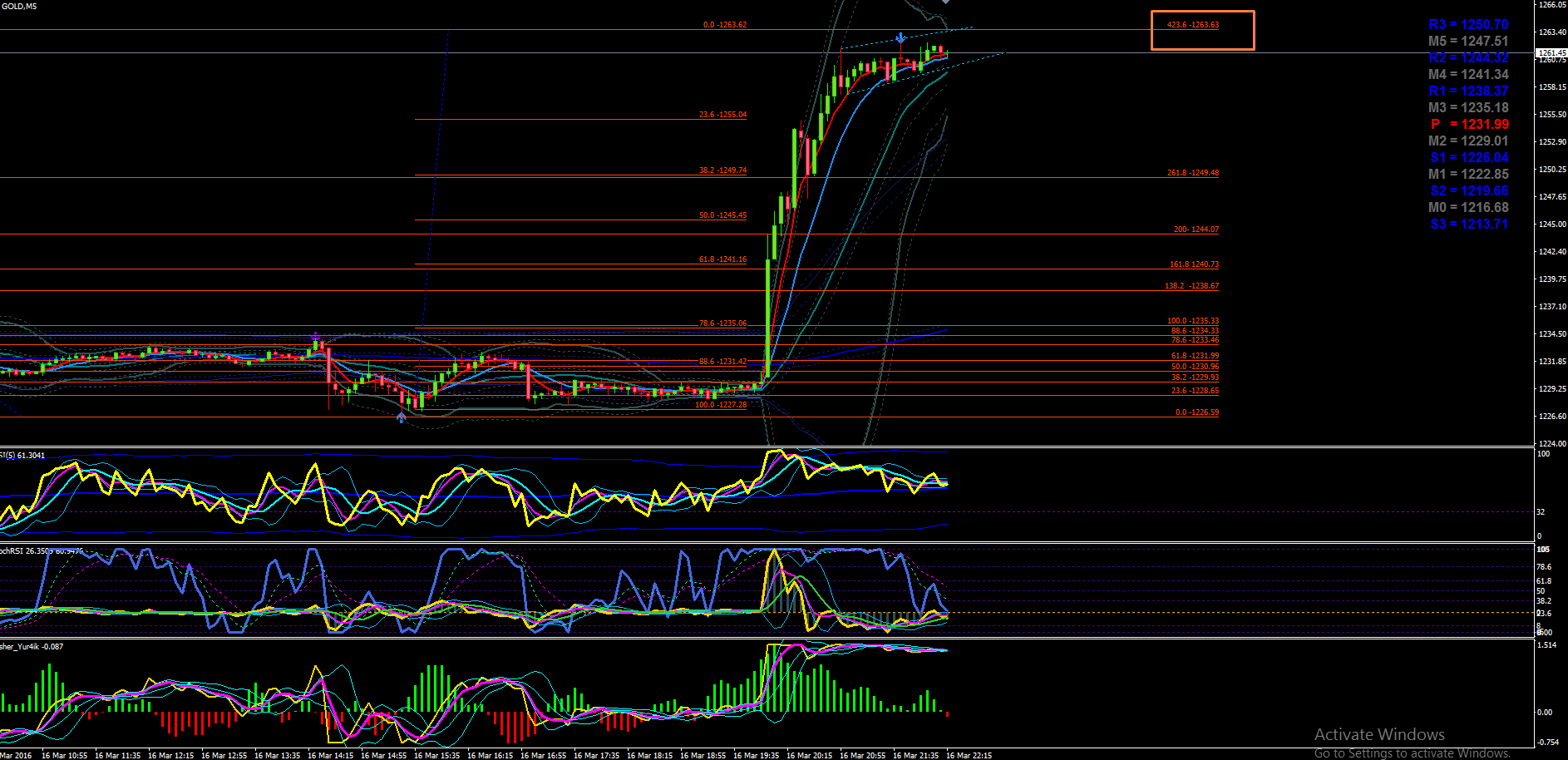Select the M5 = 1247.51 pivot label

pyautogui.click(x=1468, y=42)
